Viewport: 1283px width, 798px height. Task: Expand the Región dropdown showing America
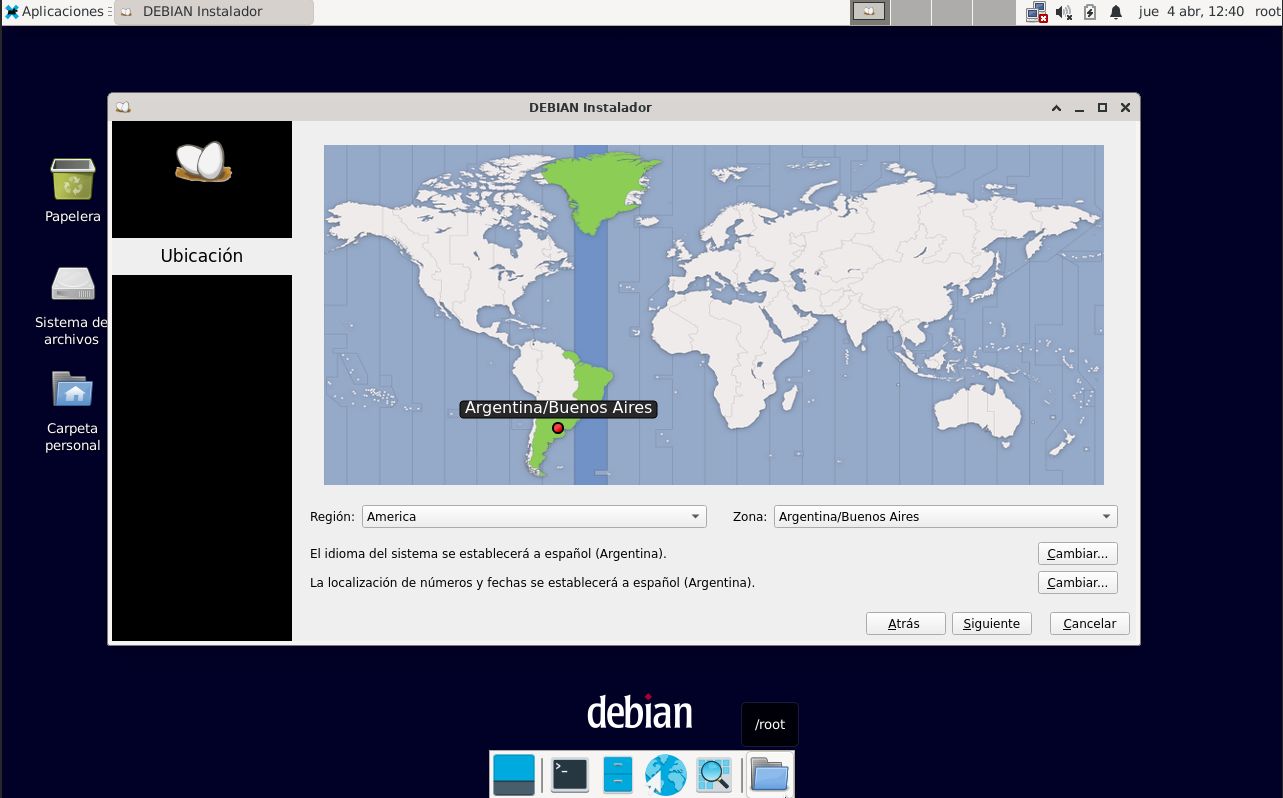pyautogui.click(x=533, y=517)
